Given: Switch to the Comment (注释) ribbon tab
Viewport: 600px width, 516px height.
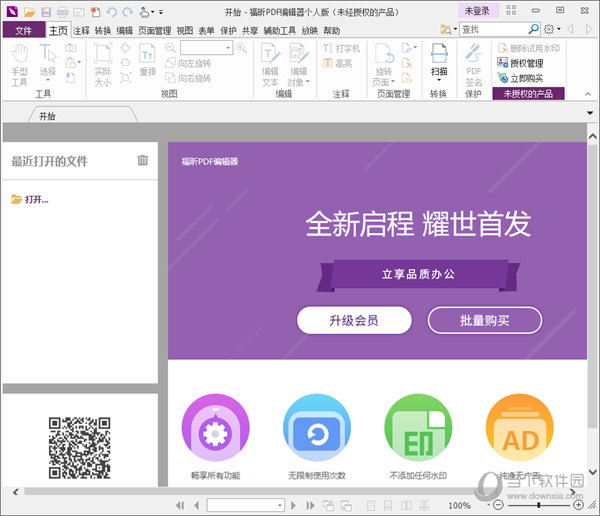Looking at the screenshot, I should tap(81, 31).
